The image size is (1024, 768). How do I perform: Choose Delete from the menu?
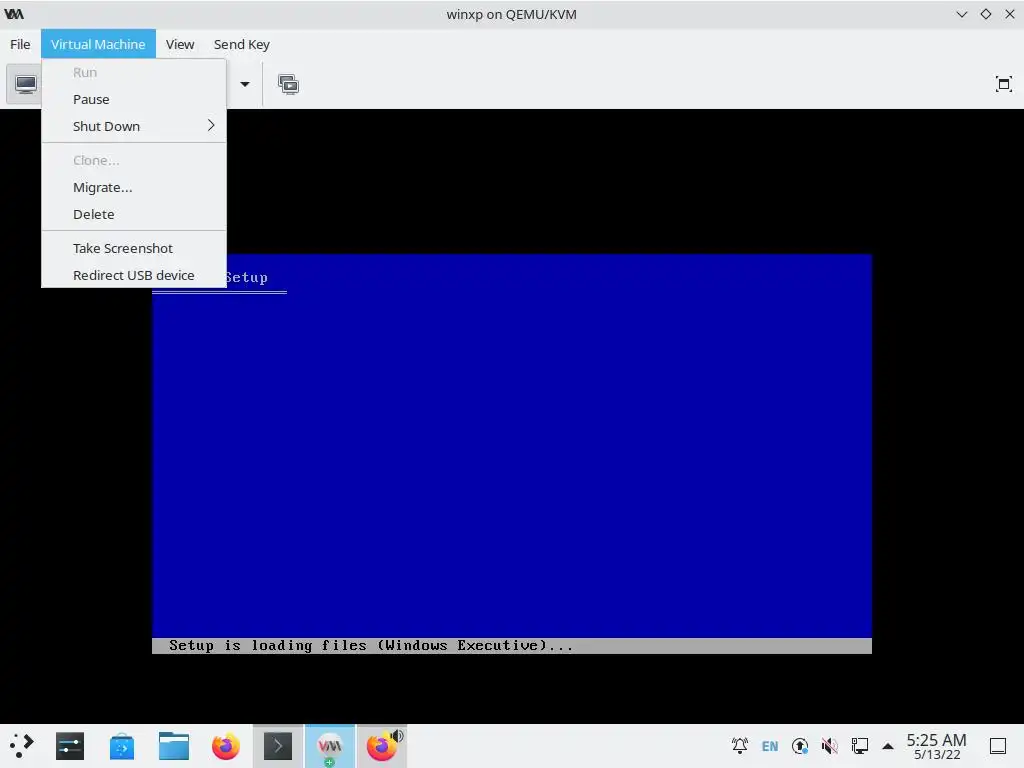pyautogui.click(x=134, y=214)
